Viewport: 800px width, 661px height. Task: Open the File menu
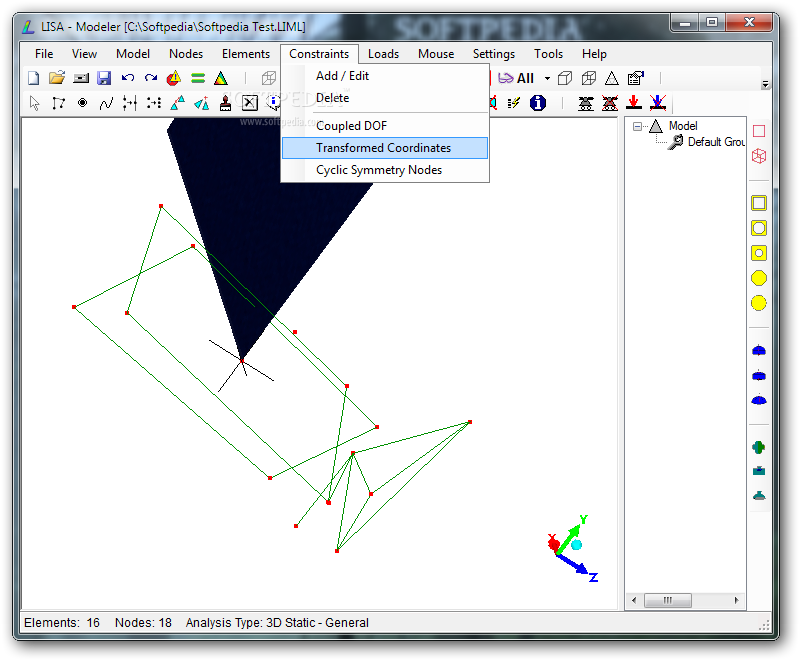44,54
